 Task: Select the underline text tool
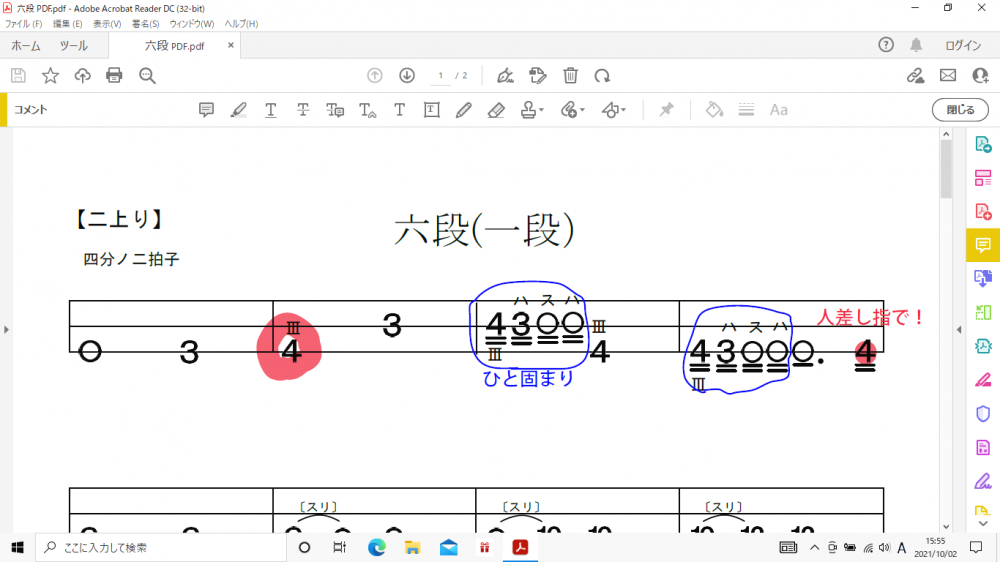(x=271, y=110)
